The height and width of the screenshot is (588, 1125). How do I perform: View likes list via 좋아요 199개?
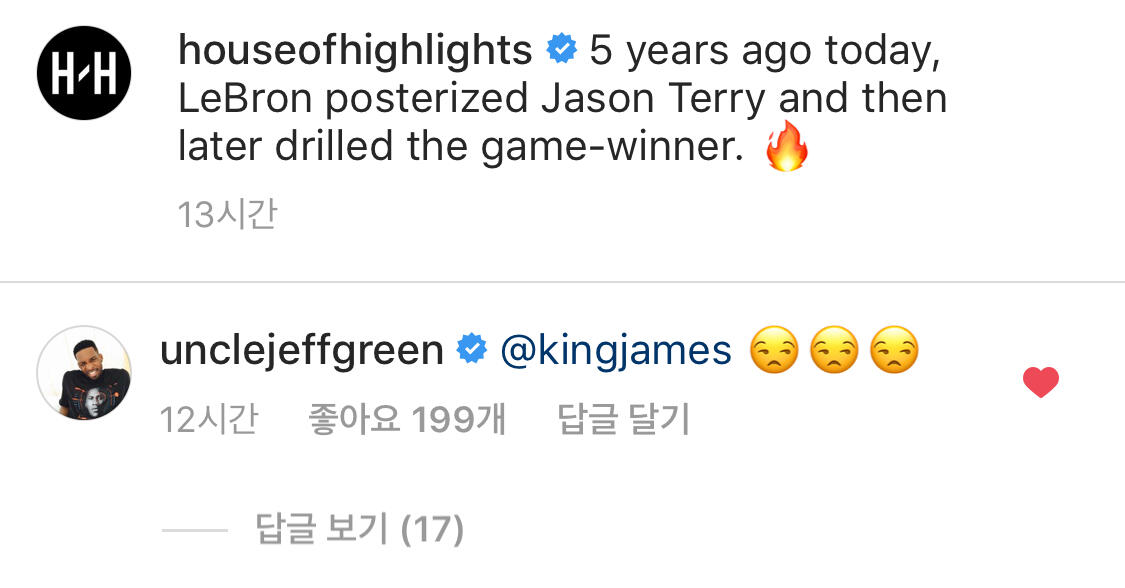pyautogui.click(x=407, y=420)
